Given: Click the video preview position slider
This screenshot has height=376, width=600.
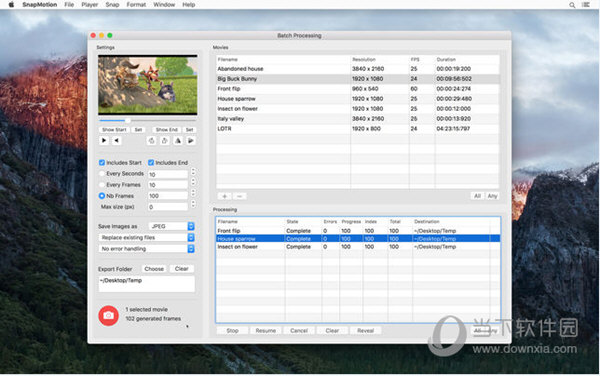Looking at the screenshot, I should click(x=147, y=120).
